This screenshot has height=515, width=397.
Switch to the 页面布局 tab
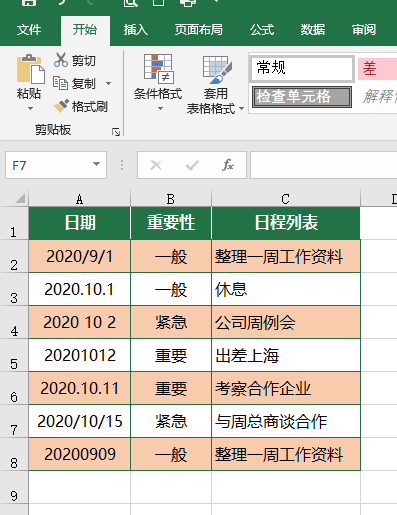[199, 30]
